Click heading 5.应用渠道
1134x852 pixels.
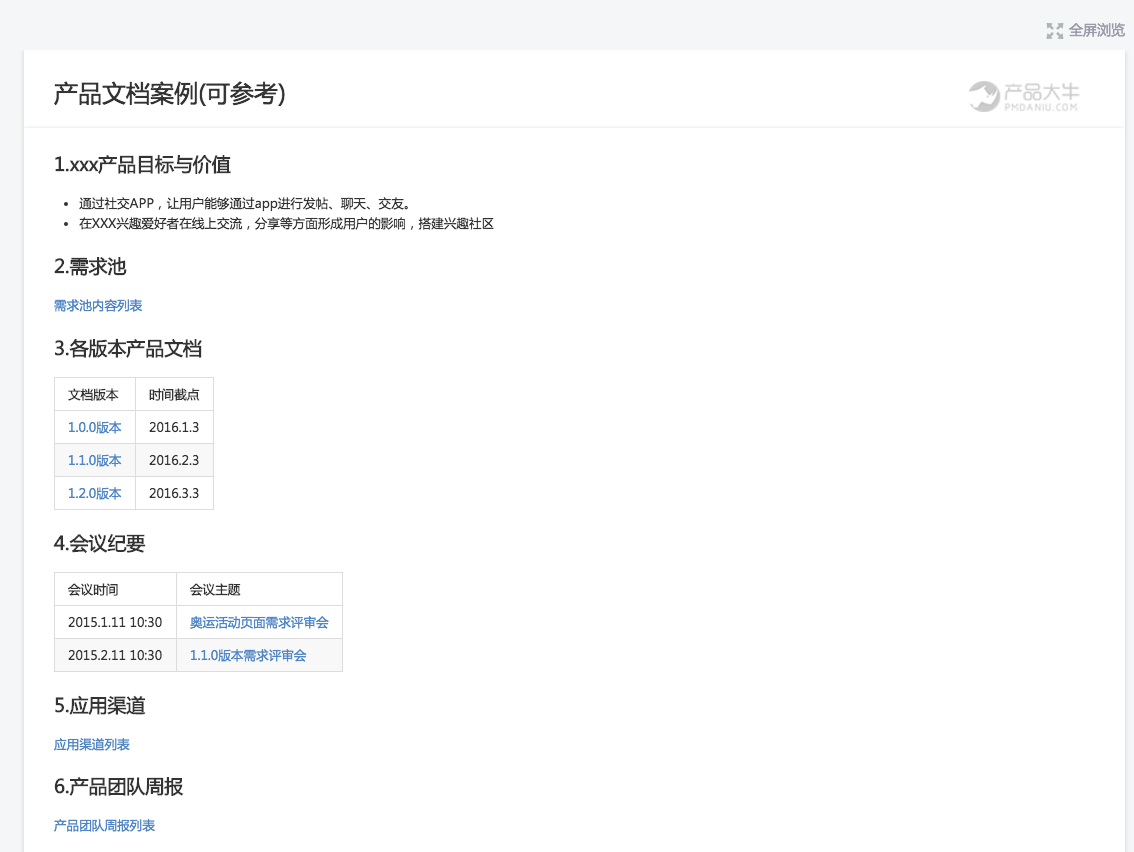pos(100,705)
